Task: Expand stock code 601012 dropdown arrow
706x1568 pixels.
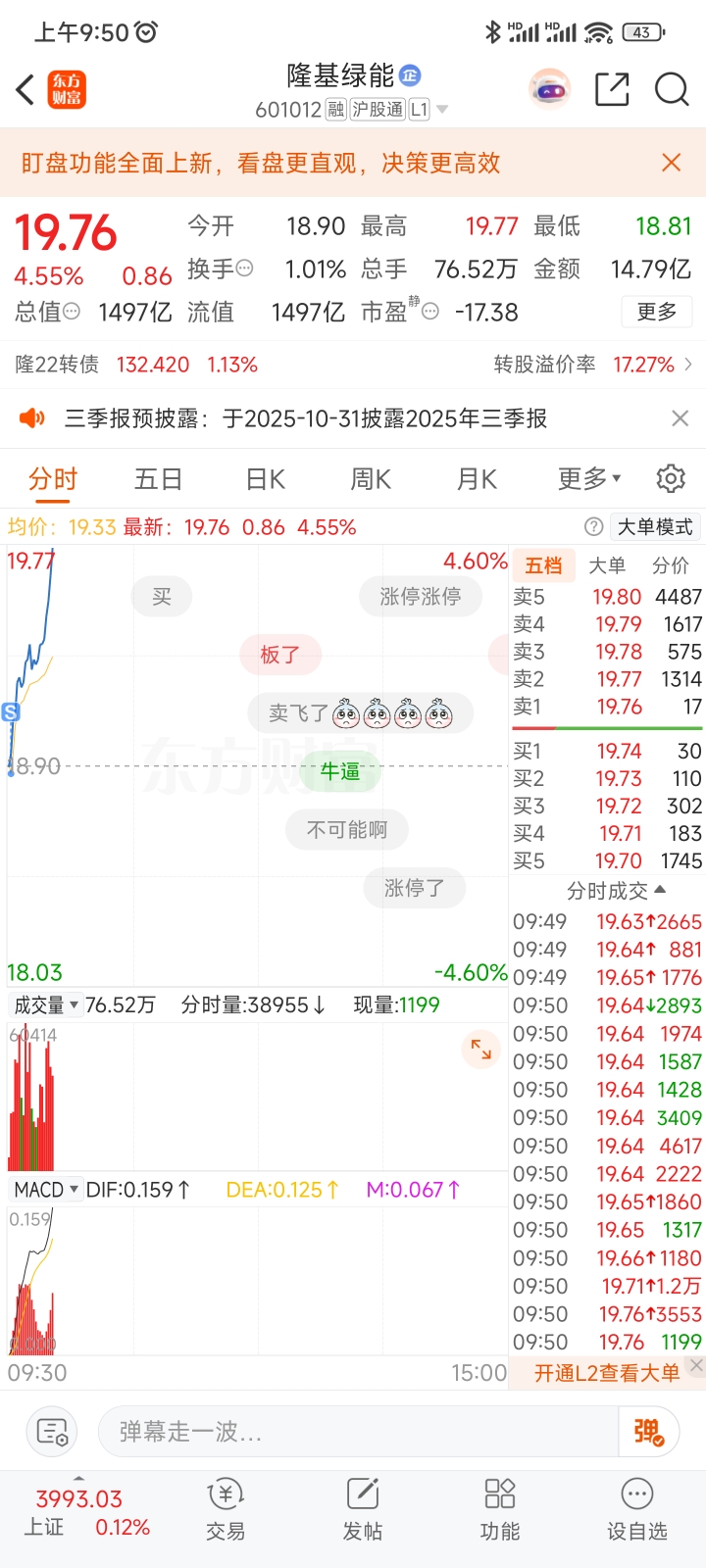Action: tap(442, 110)
